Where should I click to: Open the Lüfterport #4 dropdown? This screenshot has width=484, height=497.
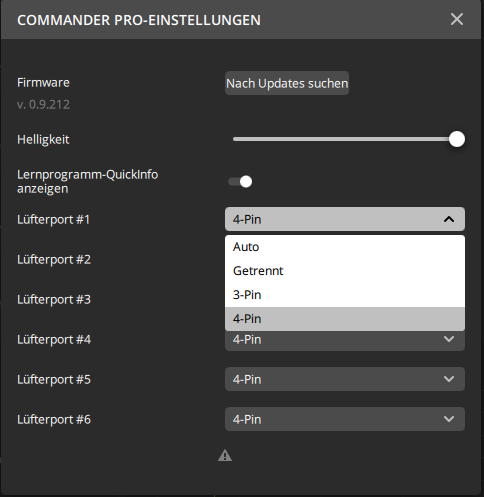click(345, 341)
